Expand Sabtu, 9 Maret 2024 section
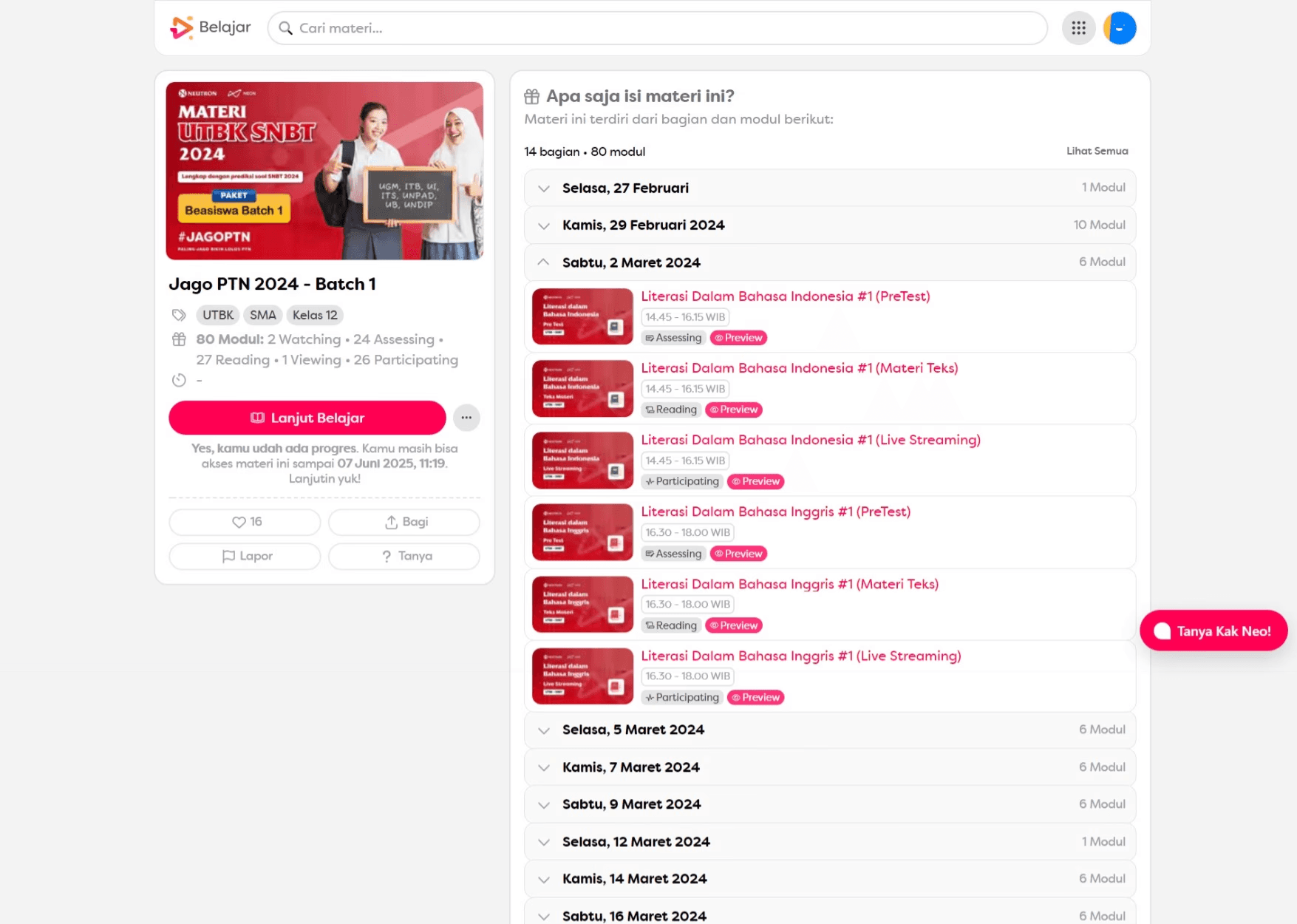Image resolution: width=1297 pixels, height=924 pixels. click(x=830, y=804)
